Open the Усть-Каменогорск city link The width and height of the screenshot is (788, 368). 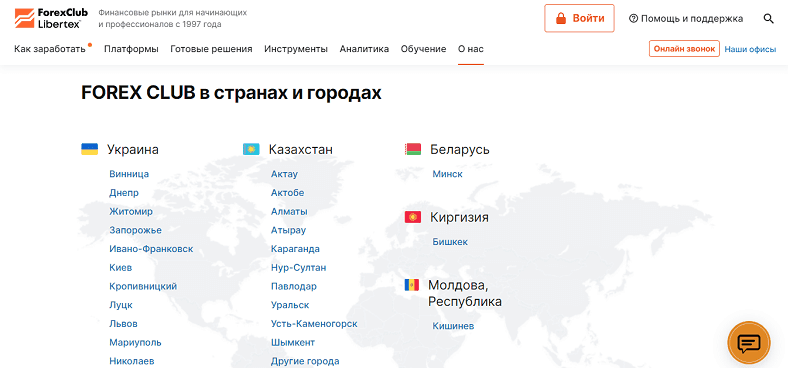314,324
